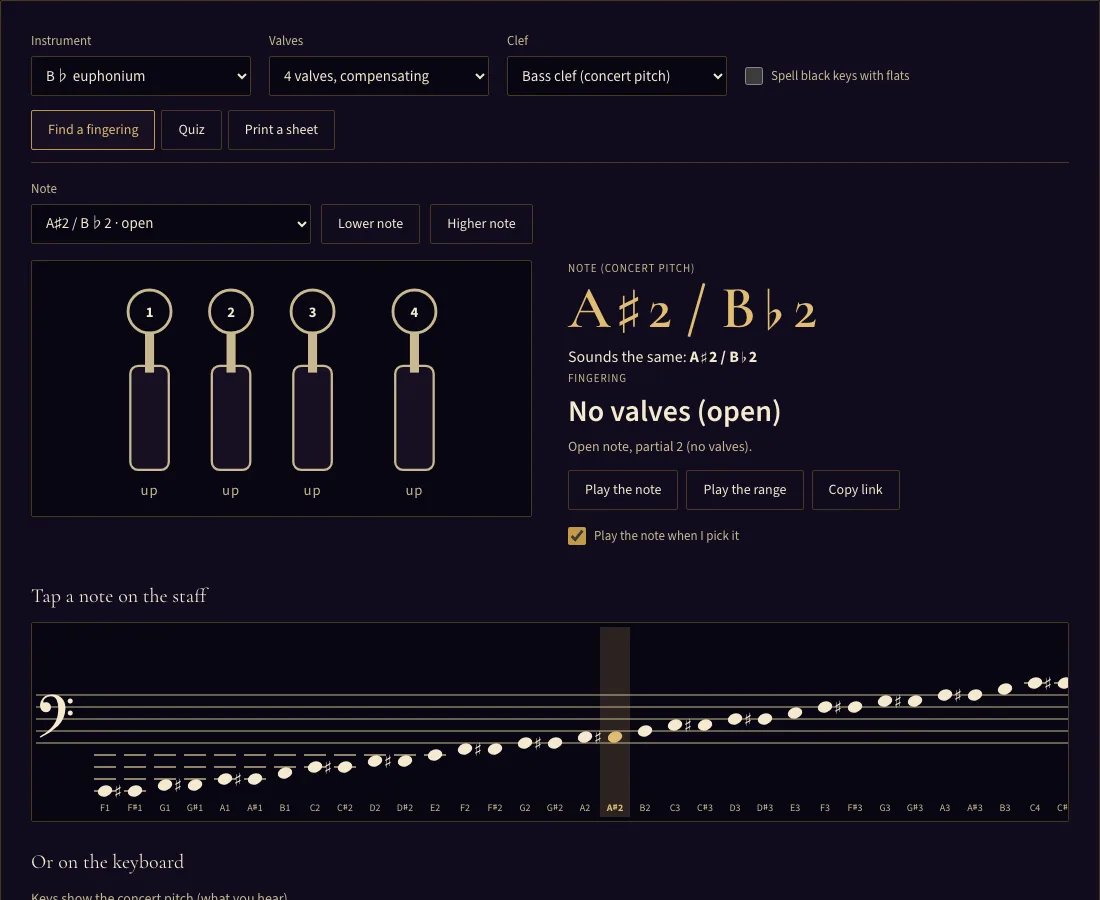The width and height of the screenshot is (1100, 900).
Task: Tap the C2 note on the staff
Action: coord(315,767)
